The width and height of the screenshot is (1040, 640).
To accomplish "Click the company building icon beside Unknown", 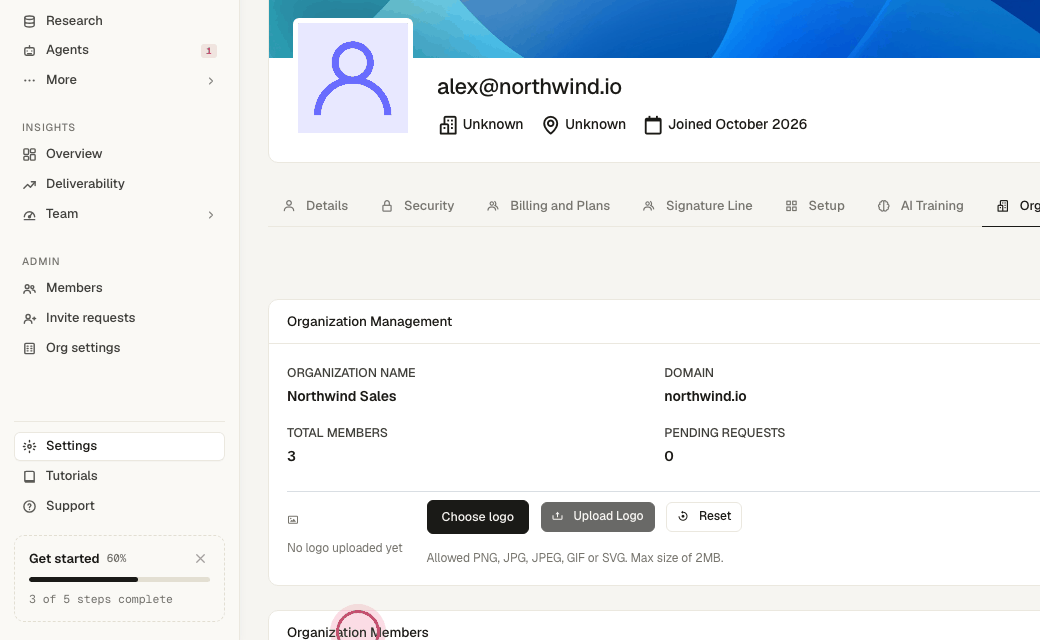I will pyautogui.click(x=448, y=125).
